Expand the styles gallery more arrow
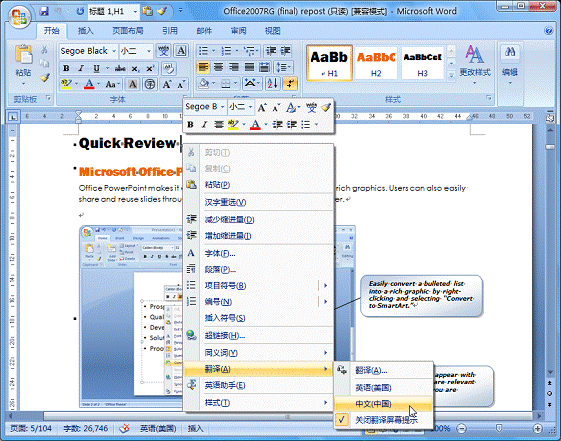The height and width of the screenshot is (441, 561). pos(452,75)
